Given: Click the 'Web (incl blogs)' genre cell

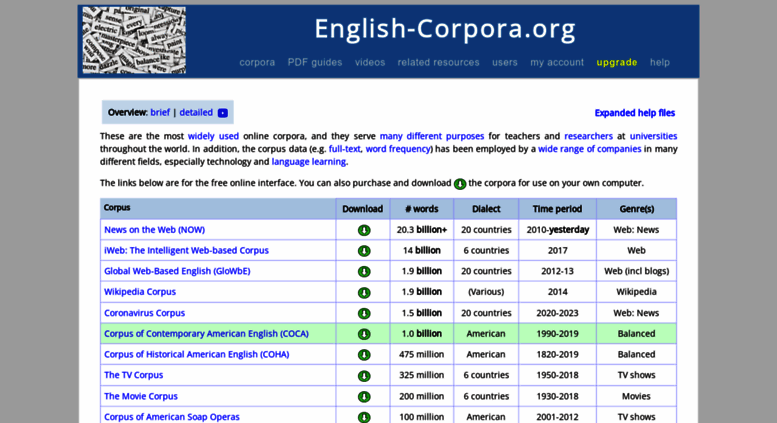Looking at the screenshot, I should (636, 271).
